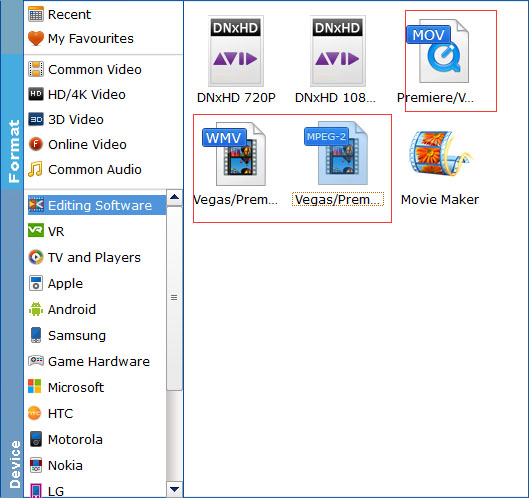529x498 pixels.
Task: Select the DNxHD 720P format thumbnail
Action: tap(236, 51)
